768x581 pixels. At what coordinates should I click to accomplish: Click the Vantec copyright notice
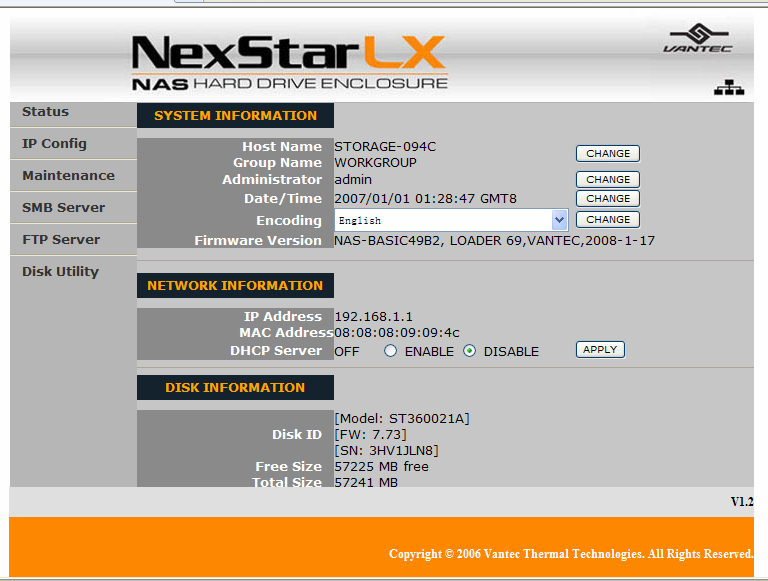(x=571, y=554)
